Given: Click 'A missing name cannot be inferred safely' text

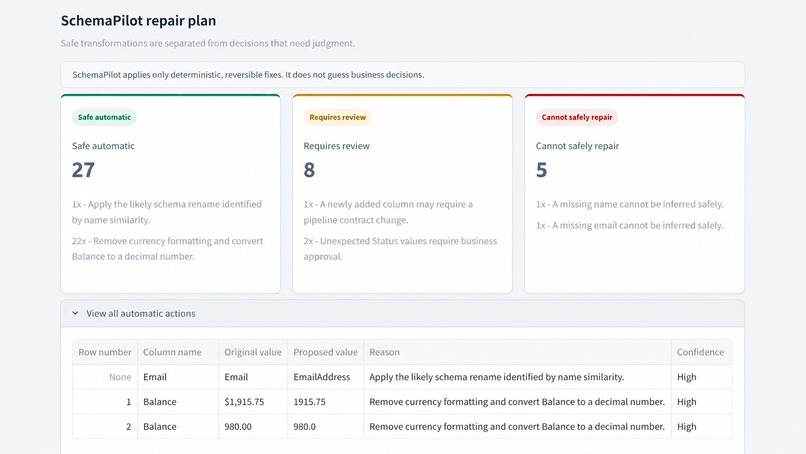Looking at the screenshot, I should tap(629, 204).
